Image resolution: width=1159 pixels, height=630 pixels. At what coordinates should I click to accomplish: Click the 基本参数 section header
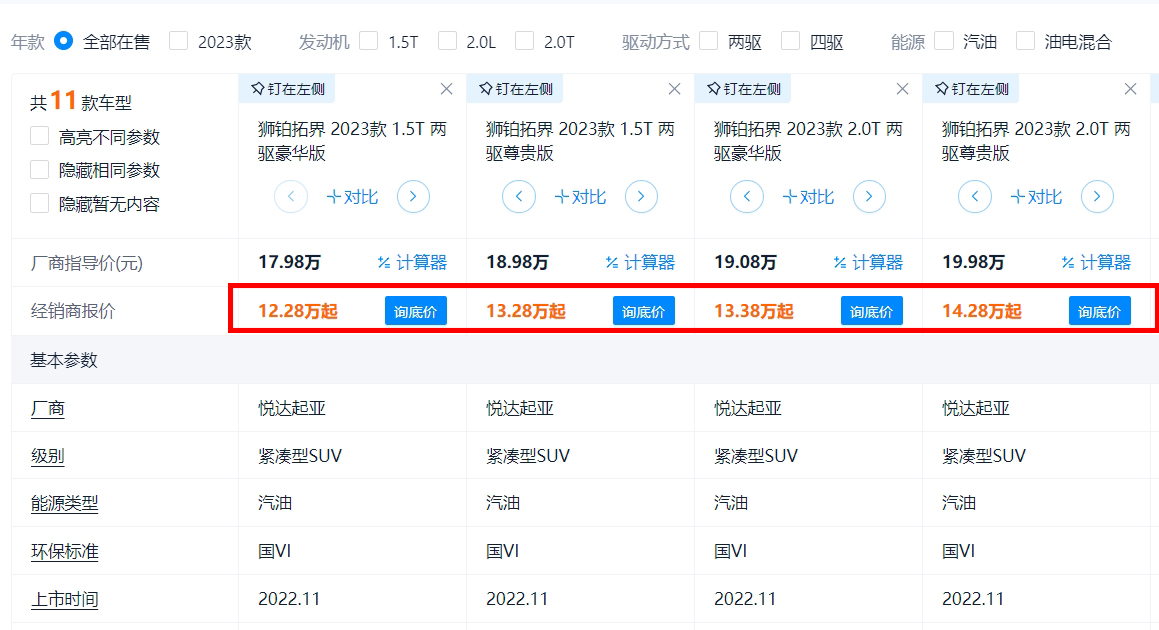[x=64, y=360]
